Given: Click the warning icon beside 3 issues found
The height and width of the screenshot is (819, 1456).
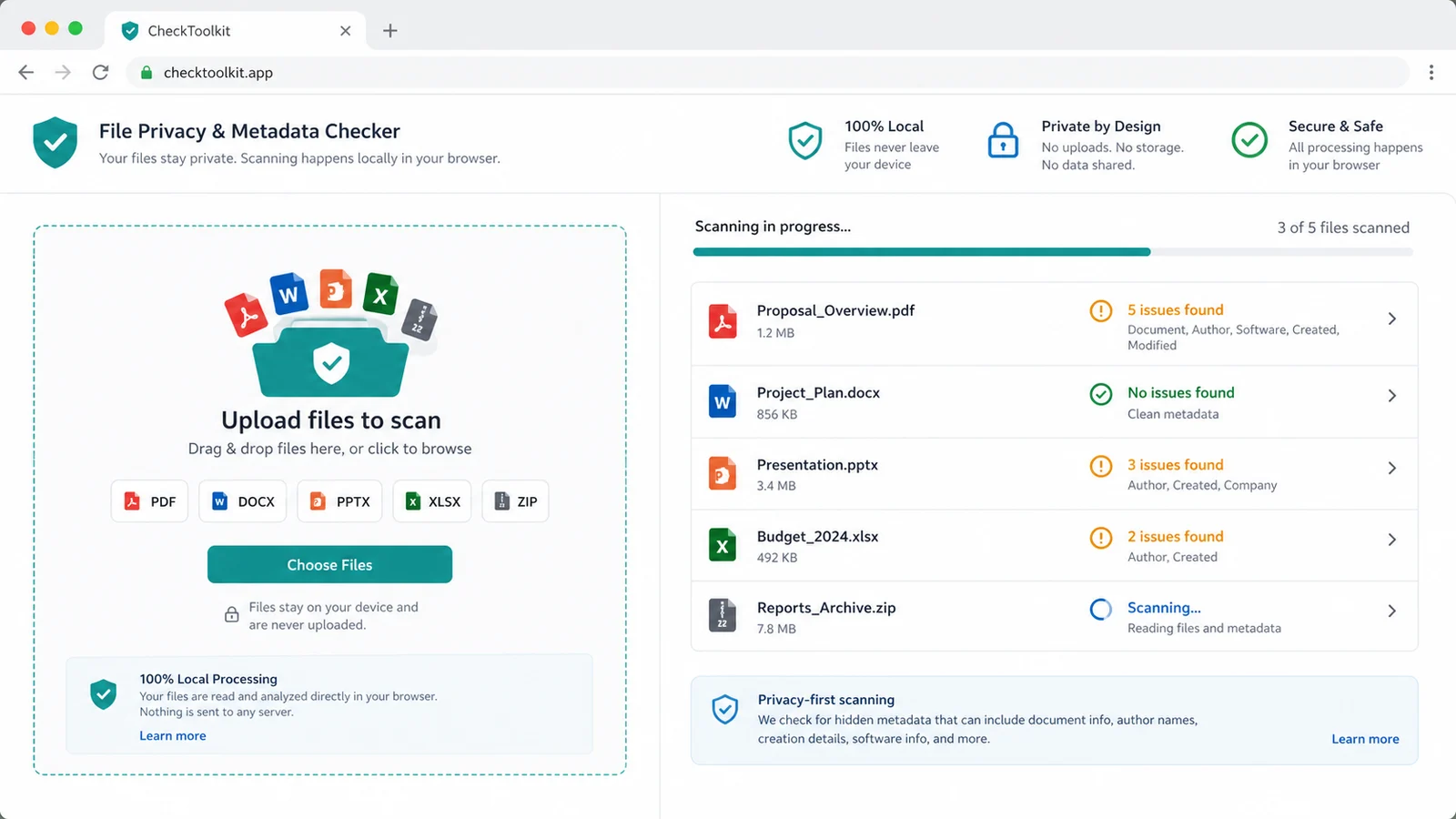Looking at the screenshot, I should click(x=1101, y=466).
